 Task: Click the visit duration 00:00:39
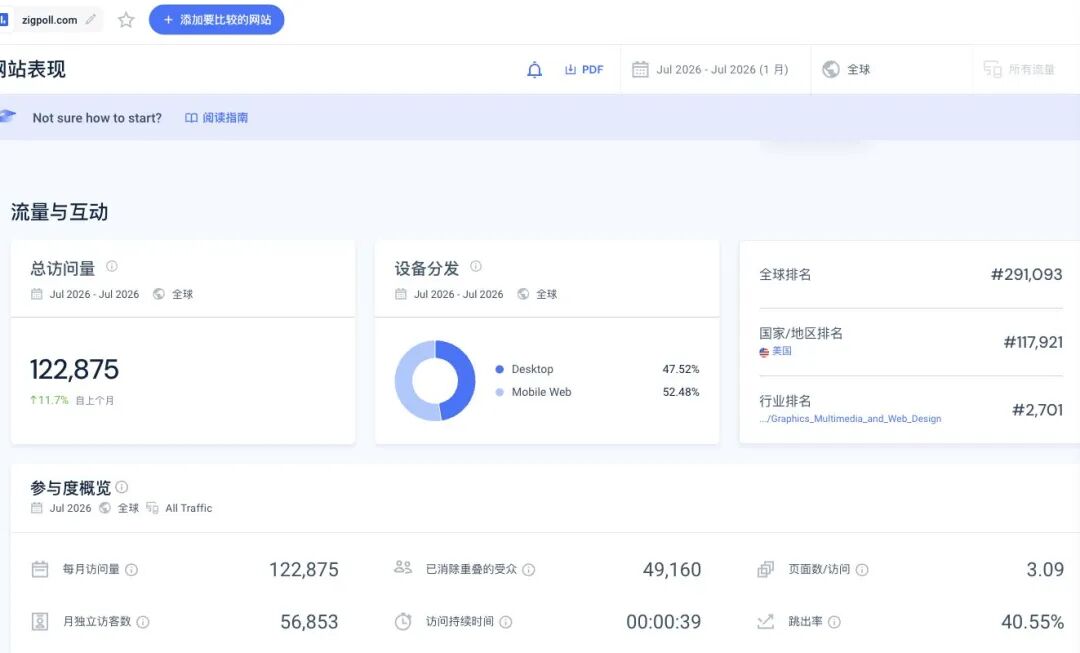click(x=663, y=622)
